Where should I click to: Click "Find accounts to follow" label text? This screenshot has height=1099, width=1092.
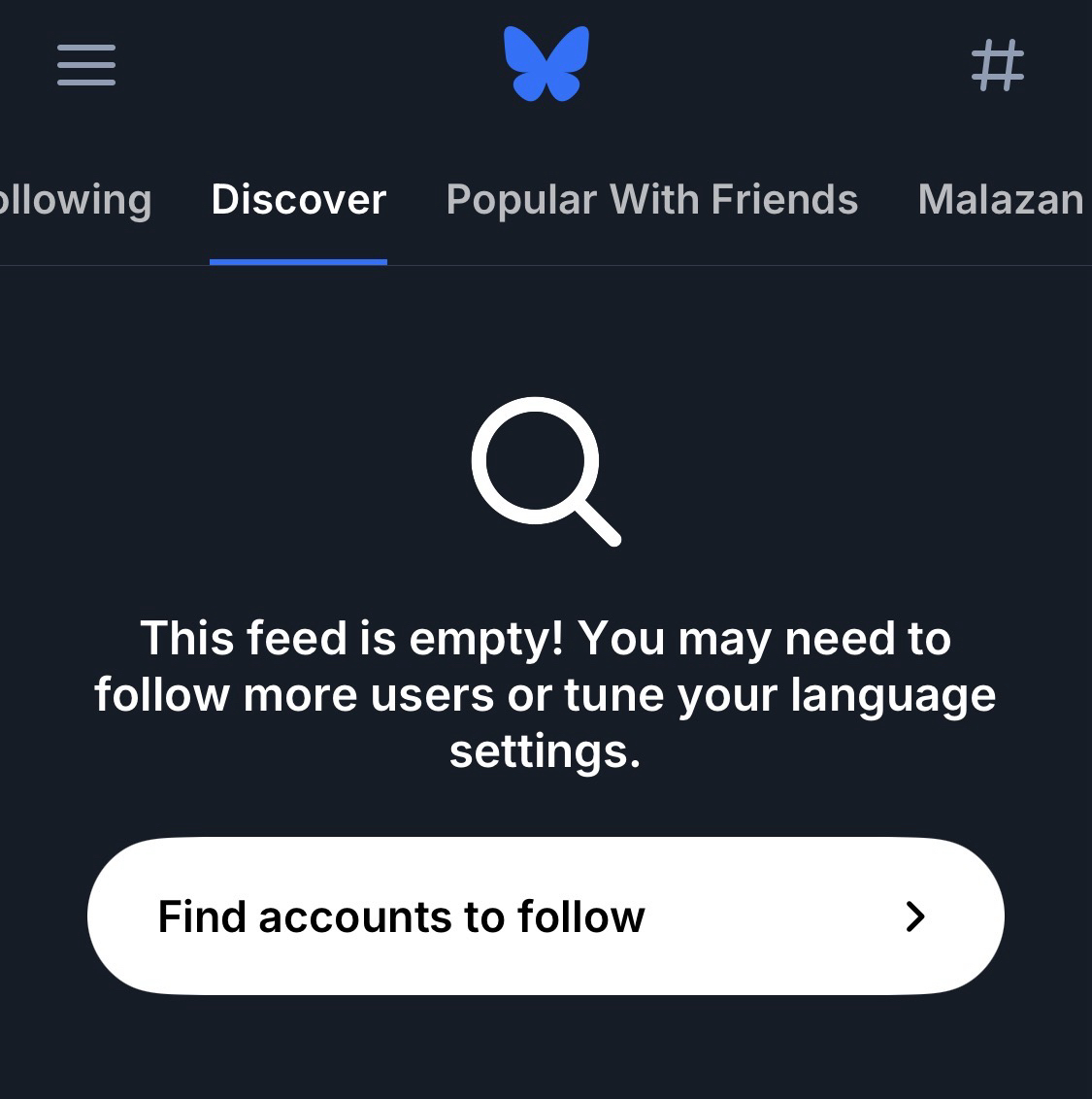click(401, 916)
